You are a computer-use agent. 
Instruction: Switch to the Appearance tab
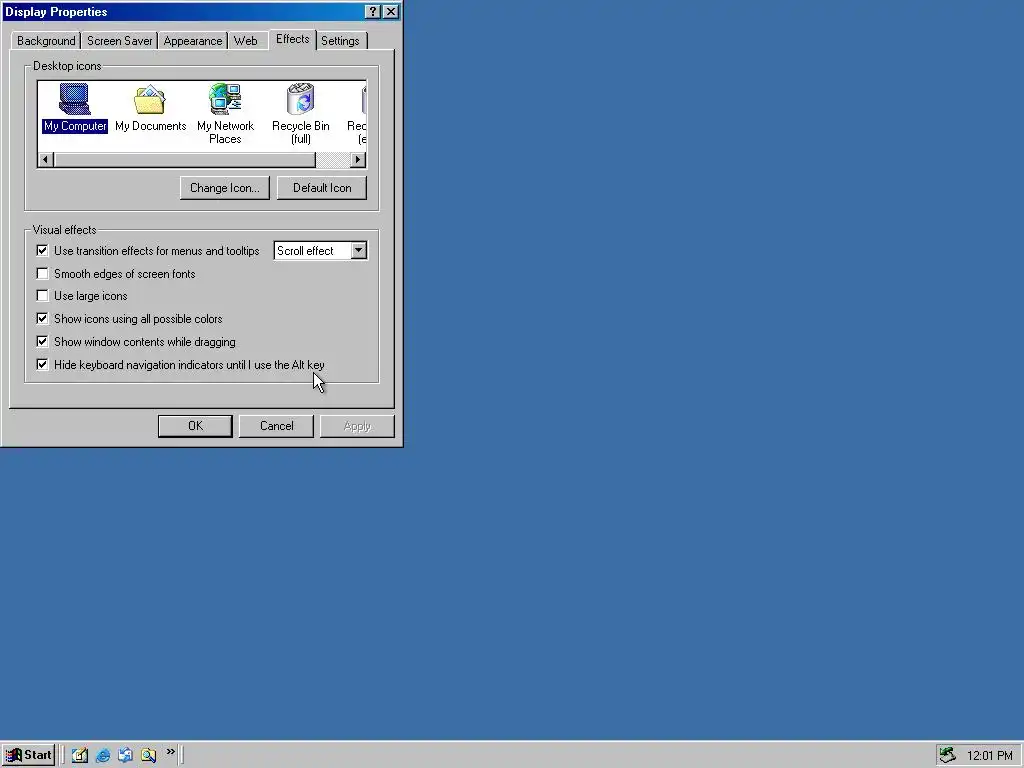(x=193, y=40)
